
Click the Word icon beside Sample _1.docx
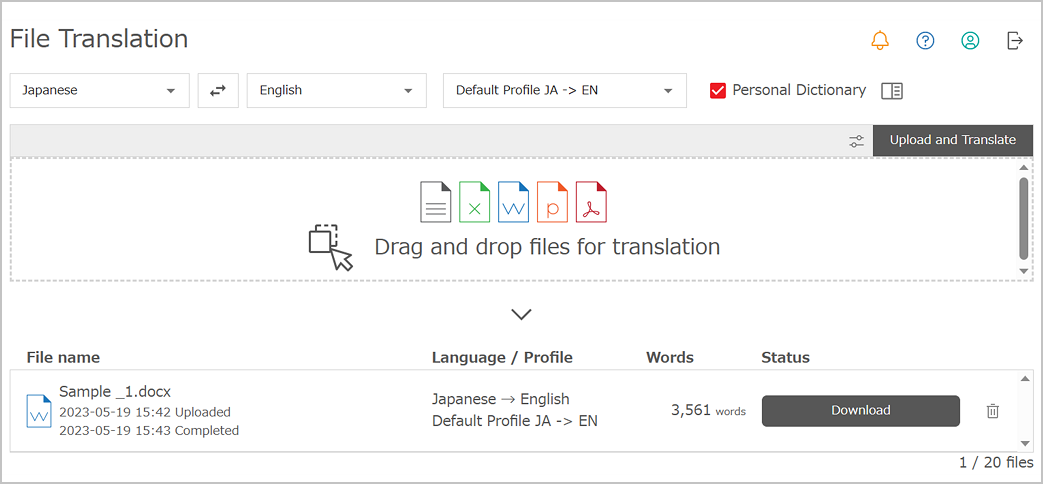pyautogui.click(x=39, y=411)
